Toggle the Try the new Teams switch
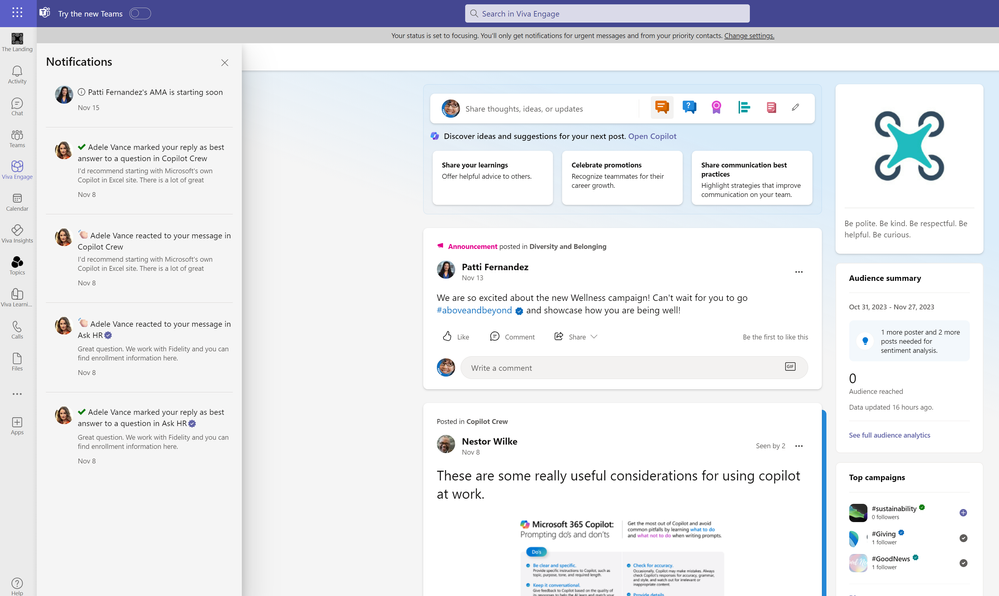 coord(140,13)
